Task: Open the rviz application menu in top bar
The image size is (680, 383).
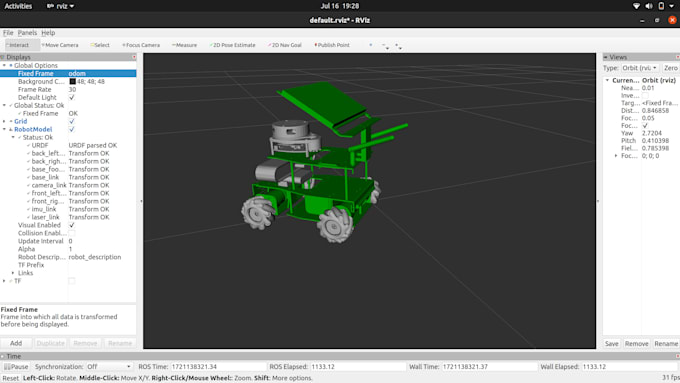Action: (x=60, y=6)
